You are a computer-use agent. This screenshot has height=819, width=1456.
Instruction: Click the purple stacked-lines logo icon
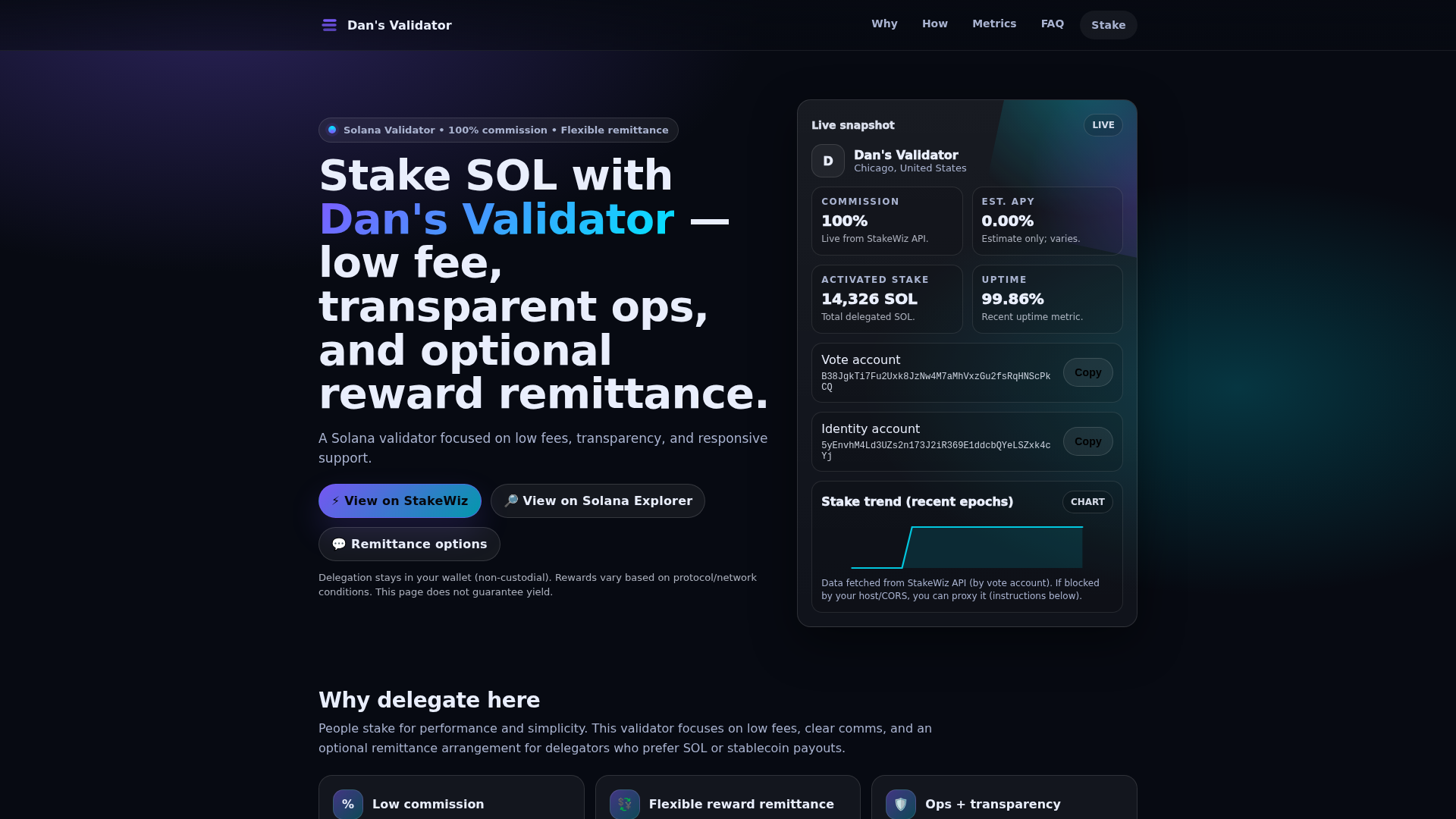tap(329, 25)
